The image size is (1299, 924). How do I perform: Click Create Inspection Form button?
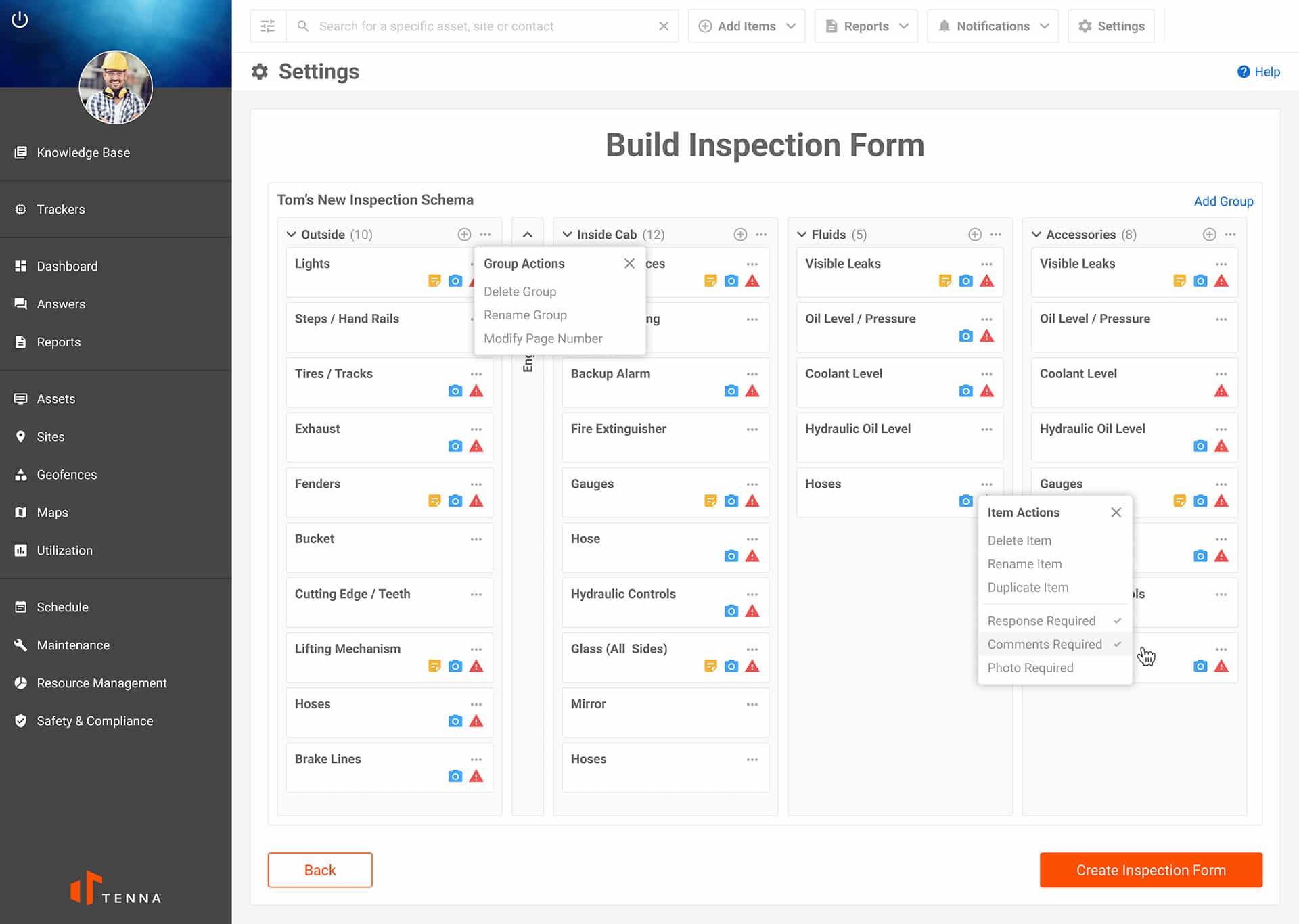click(x=1150, y=870)
